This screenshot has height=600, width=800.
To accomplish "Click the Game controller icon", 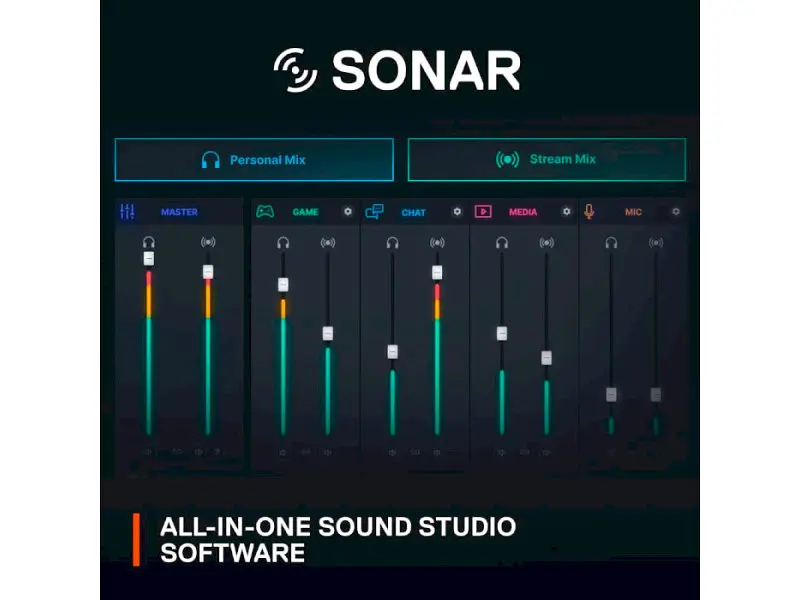I will click(x=265, y=211).
